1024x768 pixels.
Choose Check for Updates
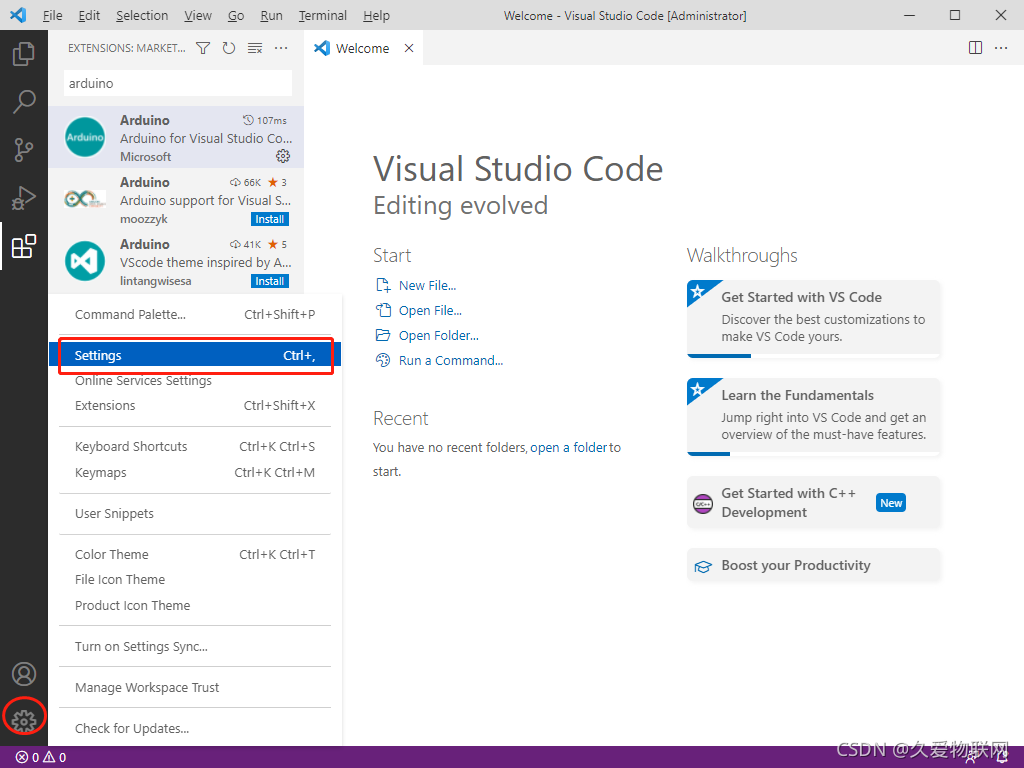click(x=195, y=729)
